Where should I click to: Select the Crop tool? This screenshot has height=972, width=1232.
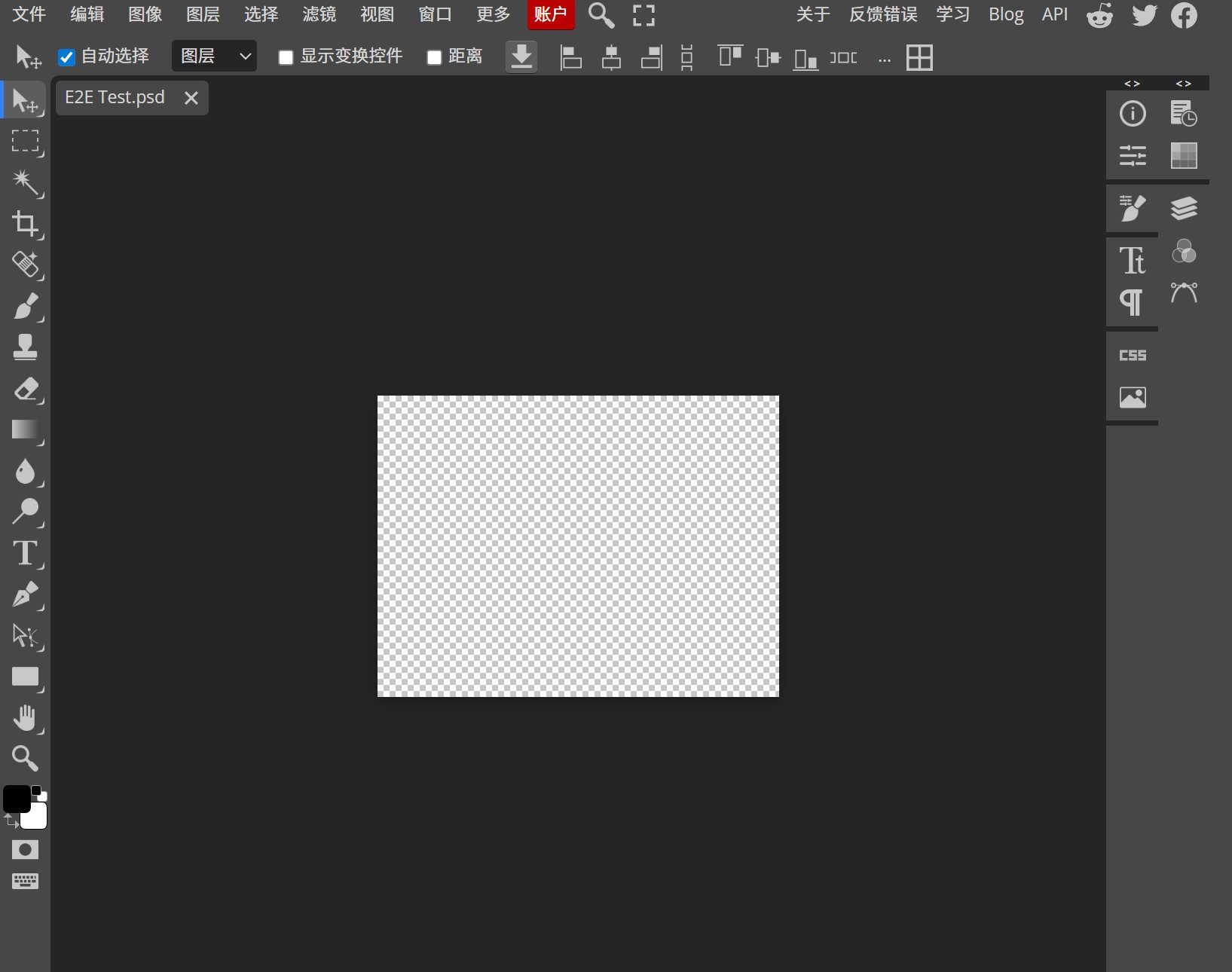[x=26, y=224]
